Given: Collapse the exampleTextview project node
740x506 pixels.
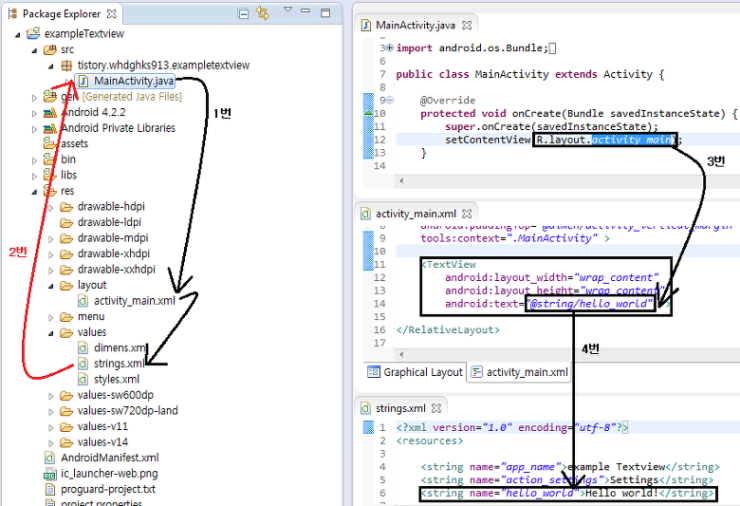Looking at the screenshot, I should (18, 34).
